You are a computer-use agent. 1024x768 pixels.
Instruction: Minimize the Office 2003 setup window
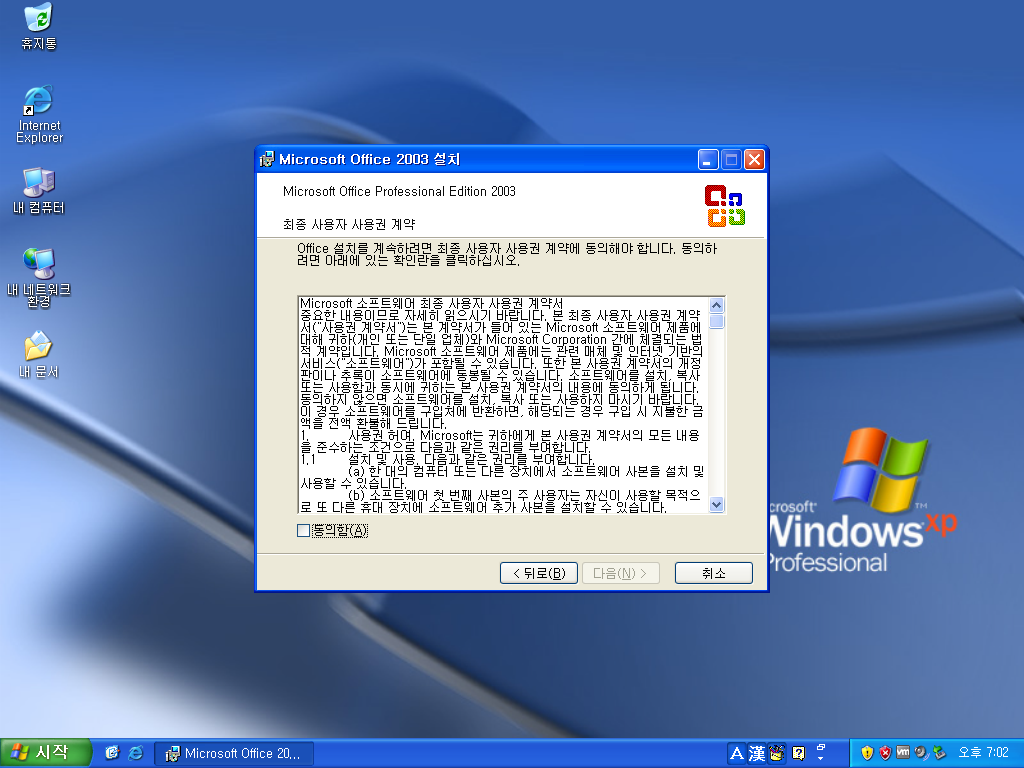point(708,159)
